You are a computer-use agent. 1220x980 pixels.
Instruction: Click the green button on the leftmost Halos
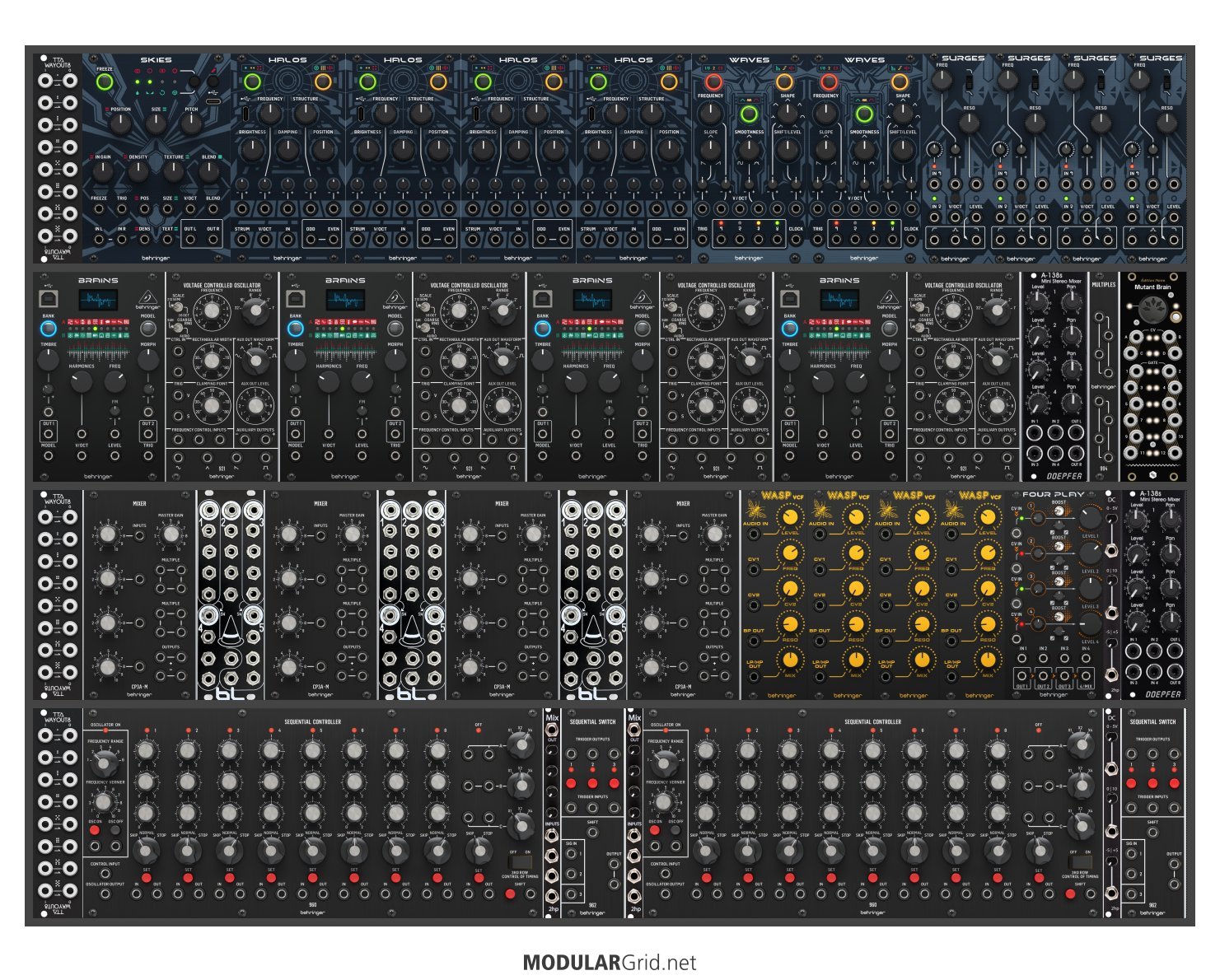coord(252,82)
